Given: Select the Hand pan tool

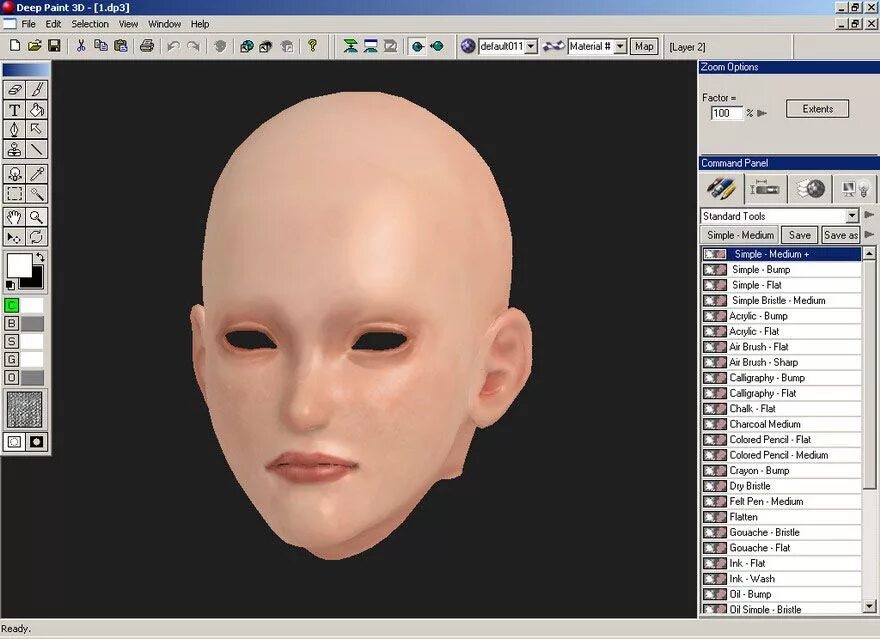Looking at the screenshot, I should click(15, 217).
